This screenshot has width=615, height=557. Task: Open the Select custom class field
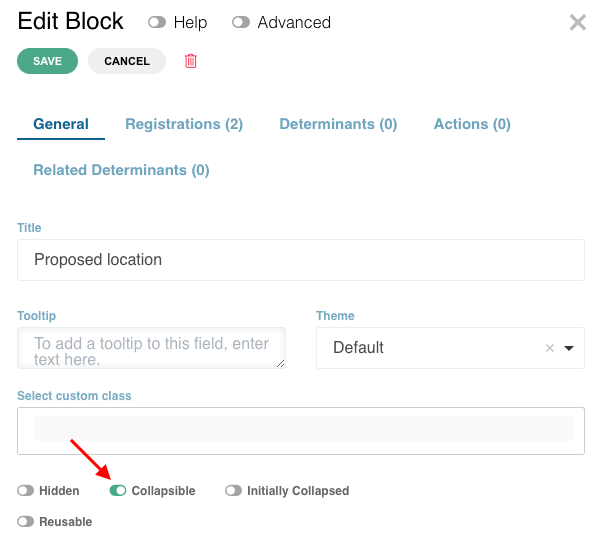(301, 431)
